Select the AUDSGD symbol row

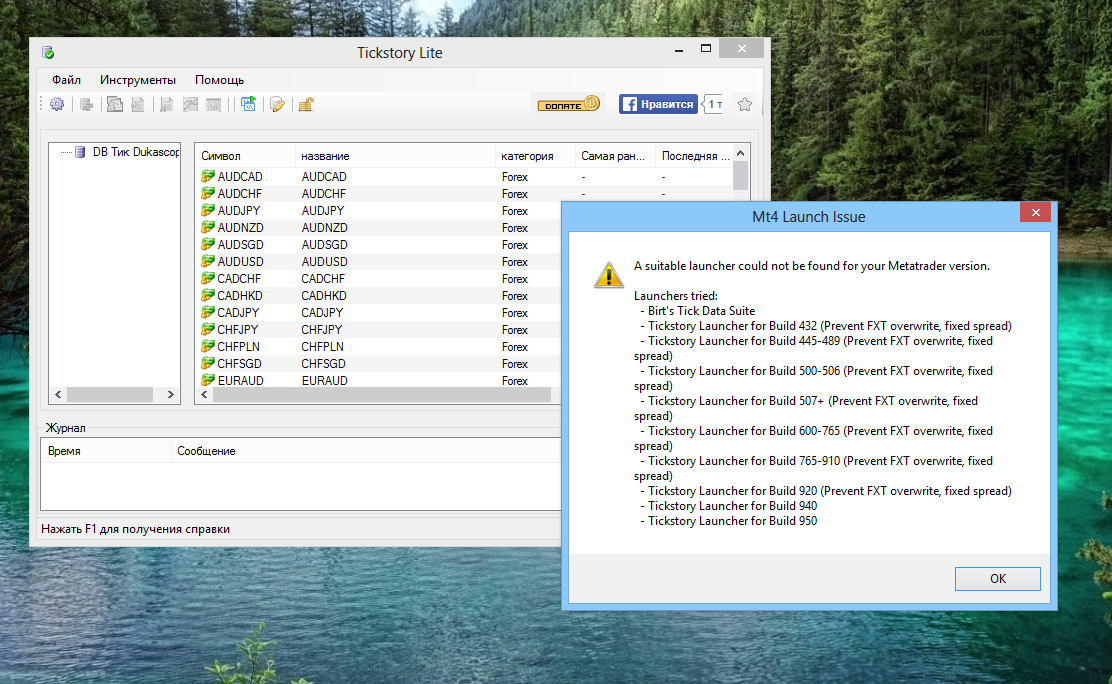click(378, 245)
